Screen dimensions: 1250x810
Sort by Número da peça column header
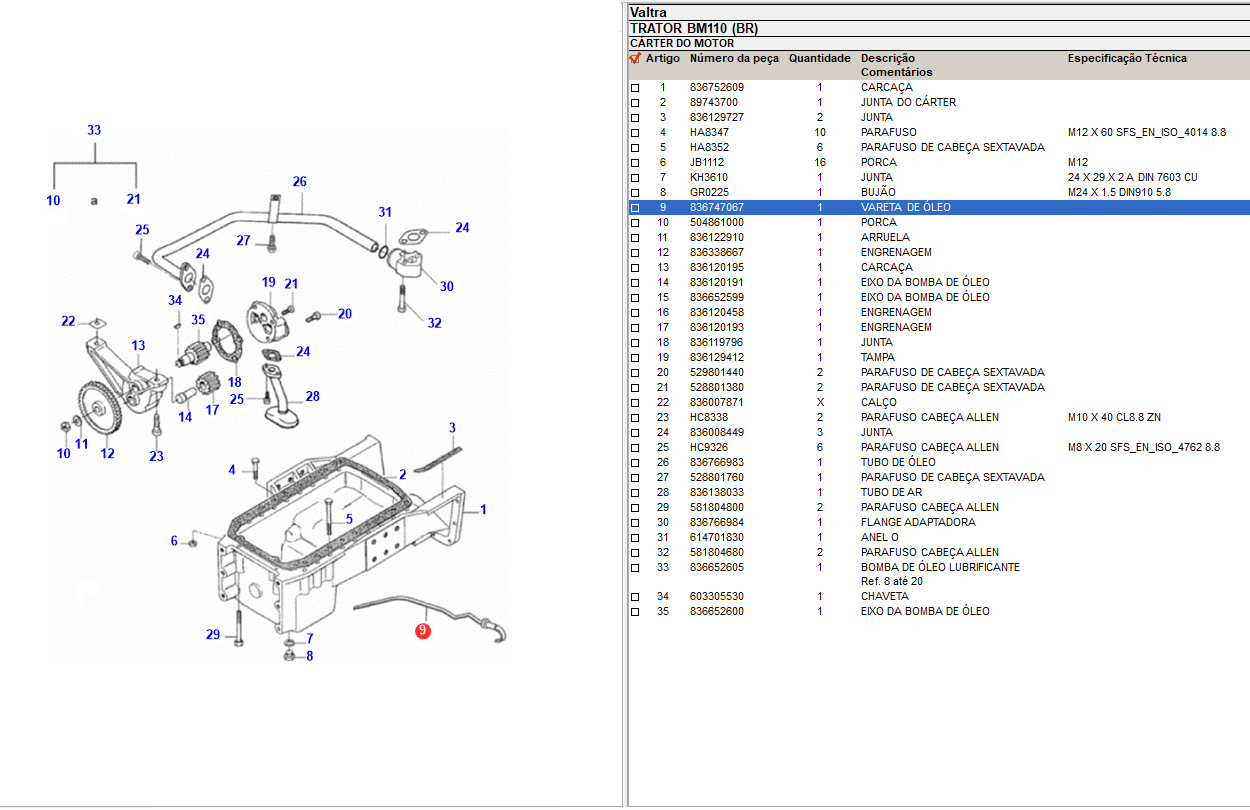[734, 58]
